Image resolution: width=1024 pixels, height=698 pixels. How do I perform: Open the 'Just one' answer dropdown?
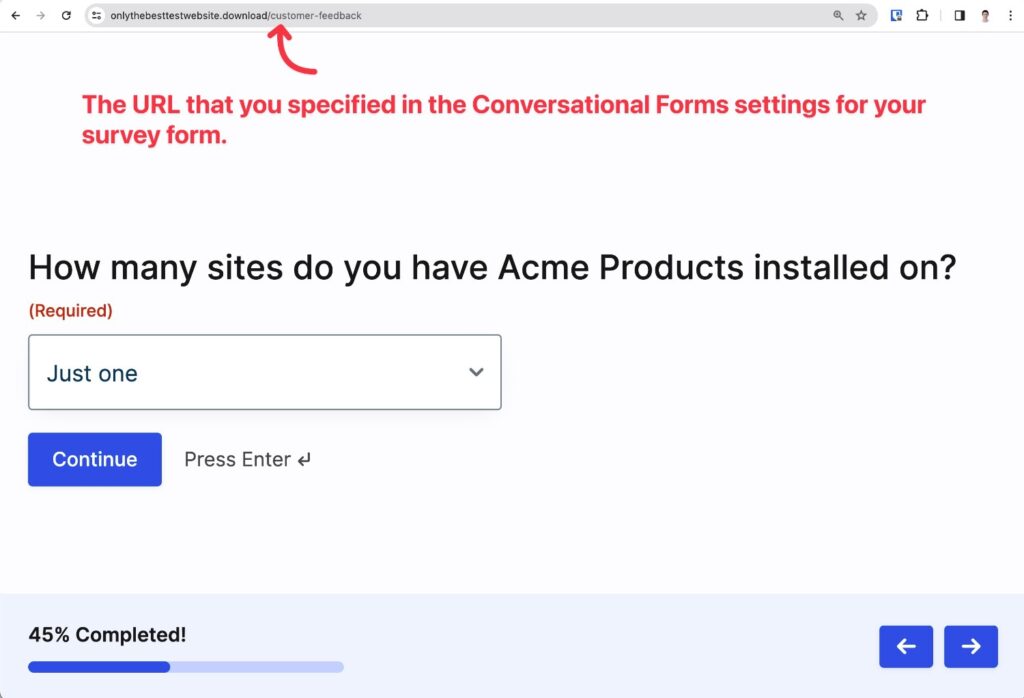point(265,371)
